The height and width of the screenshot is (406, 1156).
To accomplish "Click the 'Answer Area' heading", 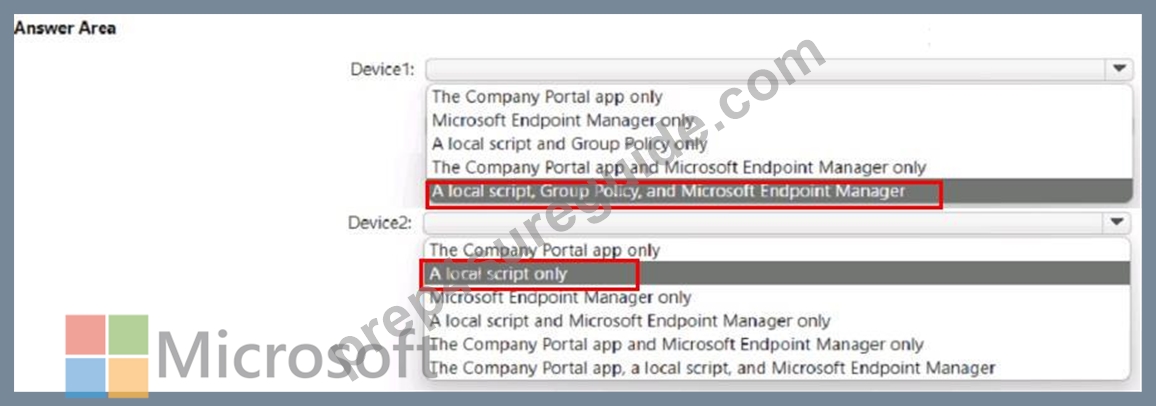I will tap(65, 29).
